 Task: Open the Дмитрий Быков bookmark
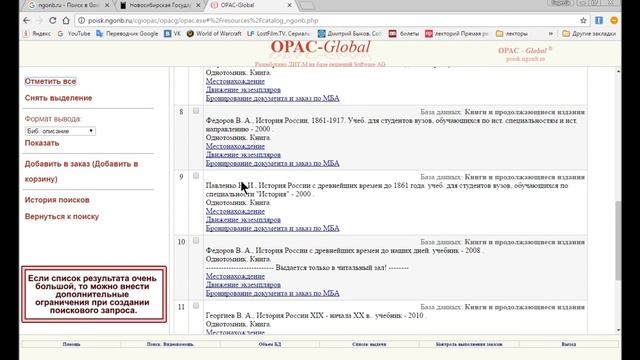[x=349, y=33]
